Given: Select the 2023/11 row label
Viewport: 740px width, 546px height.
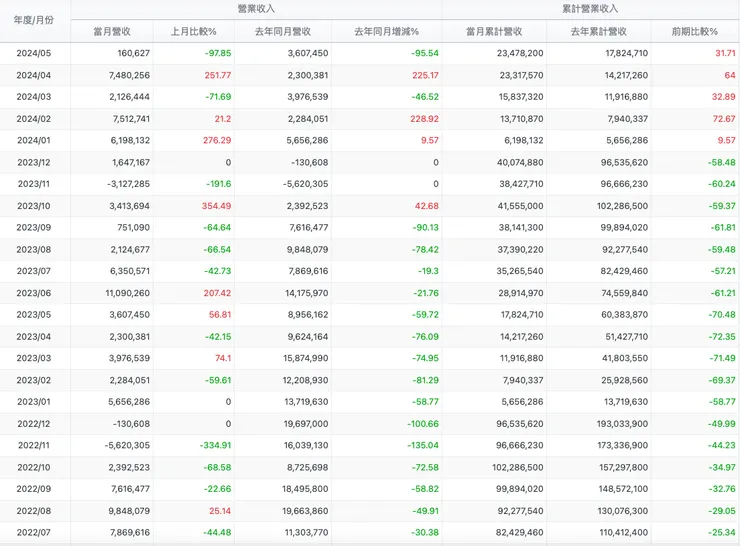Looking at the screenshot, I should click(x=34, y=184).
